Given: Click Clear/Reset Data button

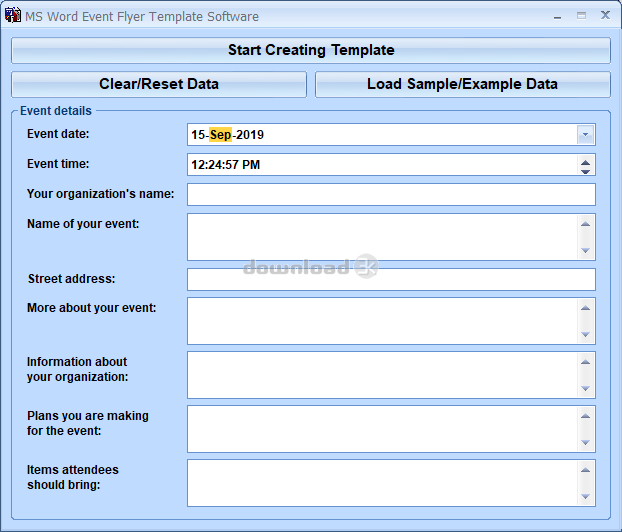Looking at the screenshot, I should [159, 84].
